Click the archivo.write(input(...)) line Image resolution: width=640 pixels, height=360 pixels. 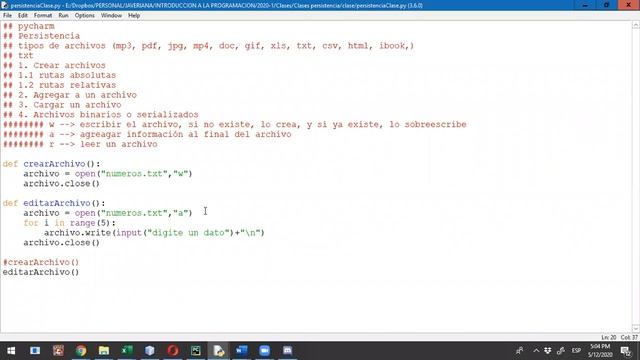(x=154, y=233)
